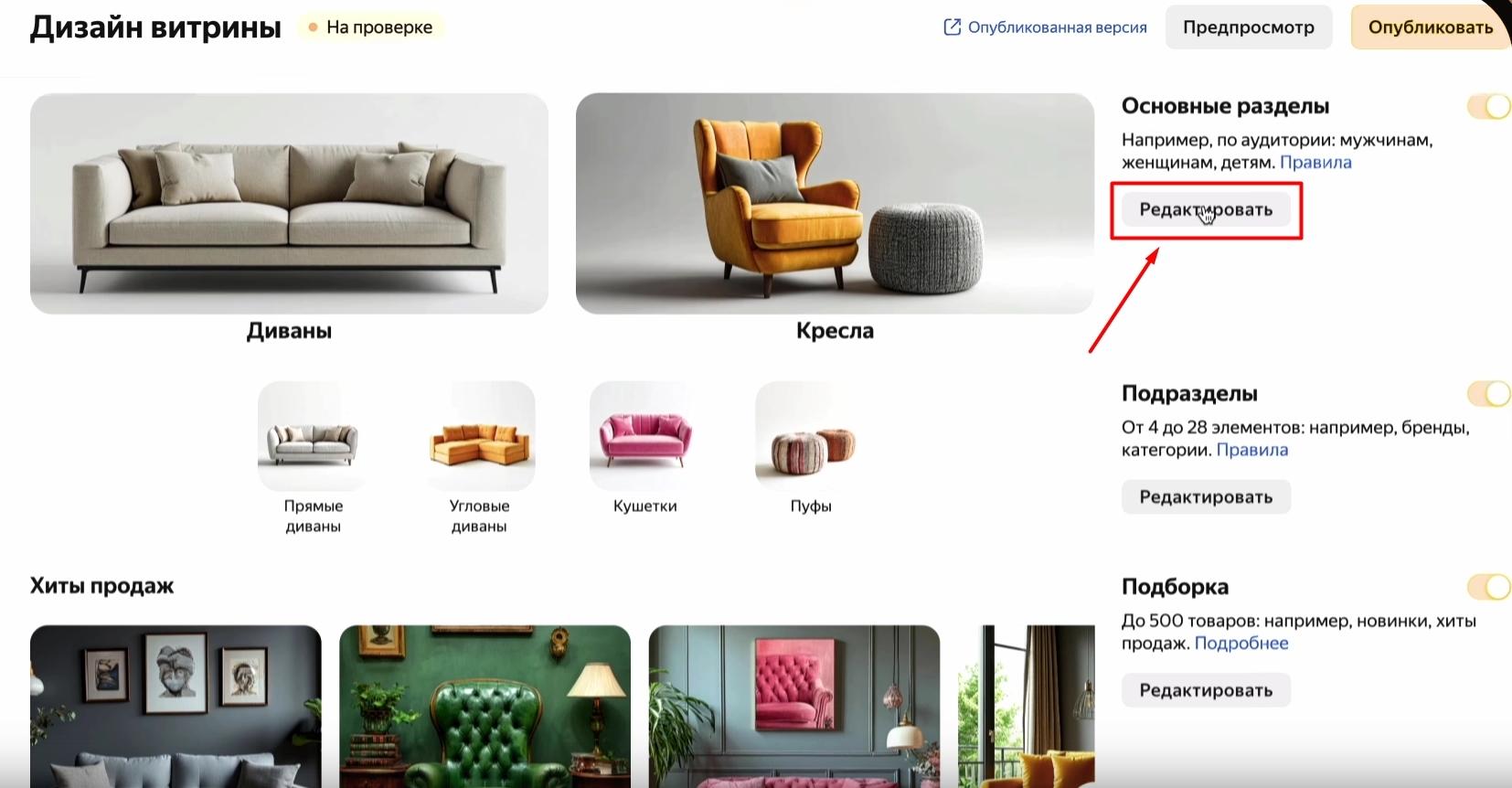Click the Предпросмотр button

pos(1249,27)
